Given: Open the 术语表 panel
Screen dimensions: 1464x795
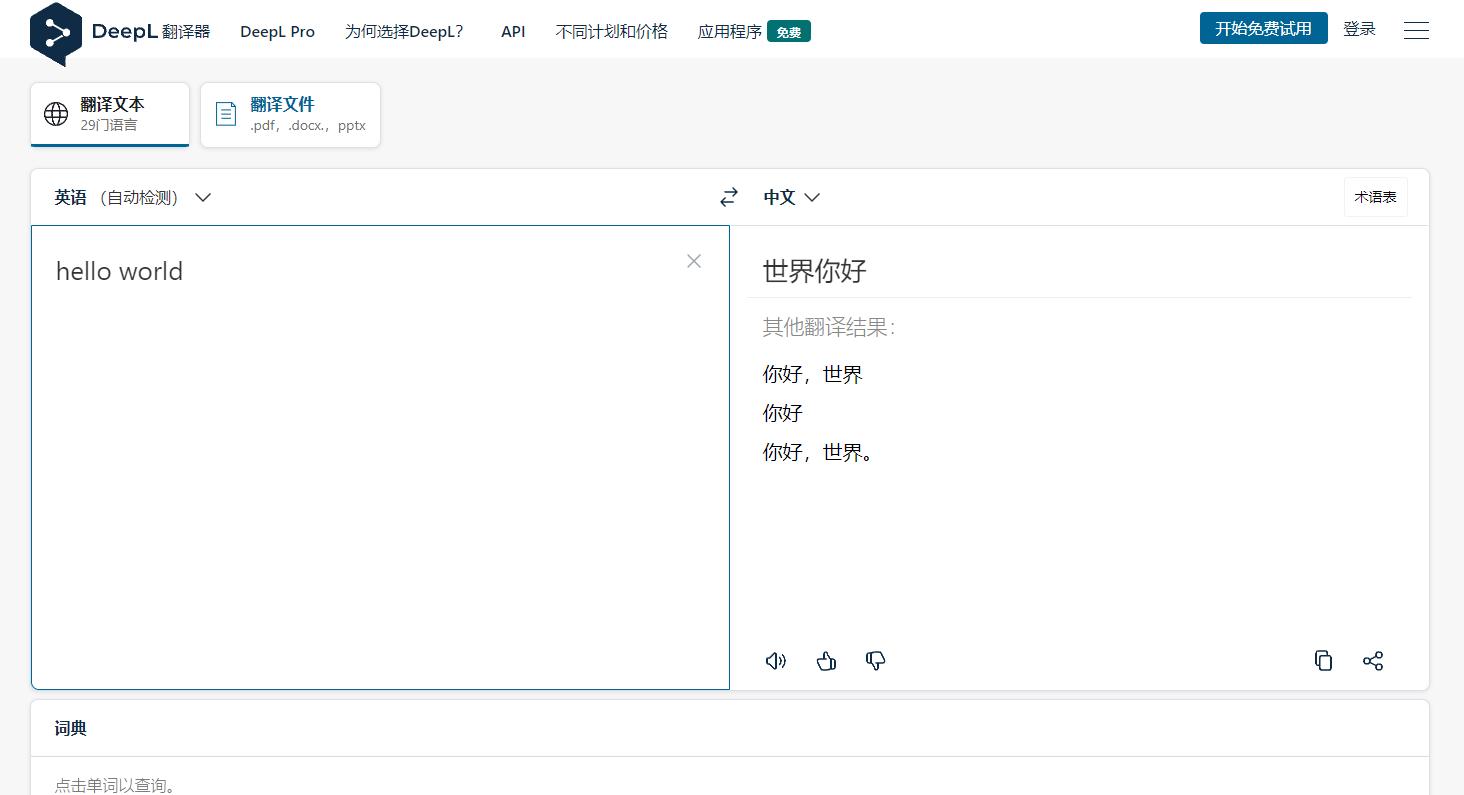Looking at the screenshot, I should (1375, 196).
